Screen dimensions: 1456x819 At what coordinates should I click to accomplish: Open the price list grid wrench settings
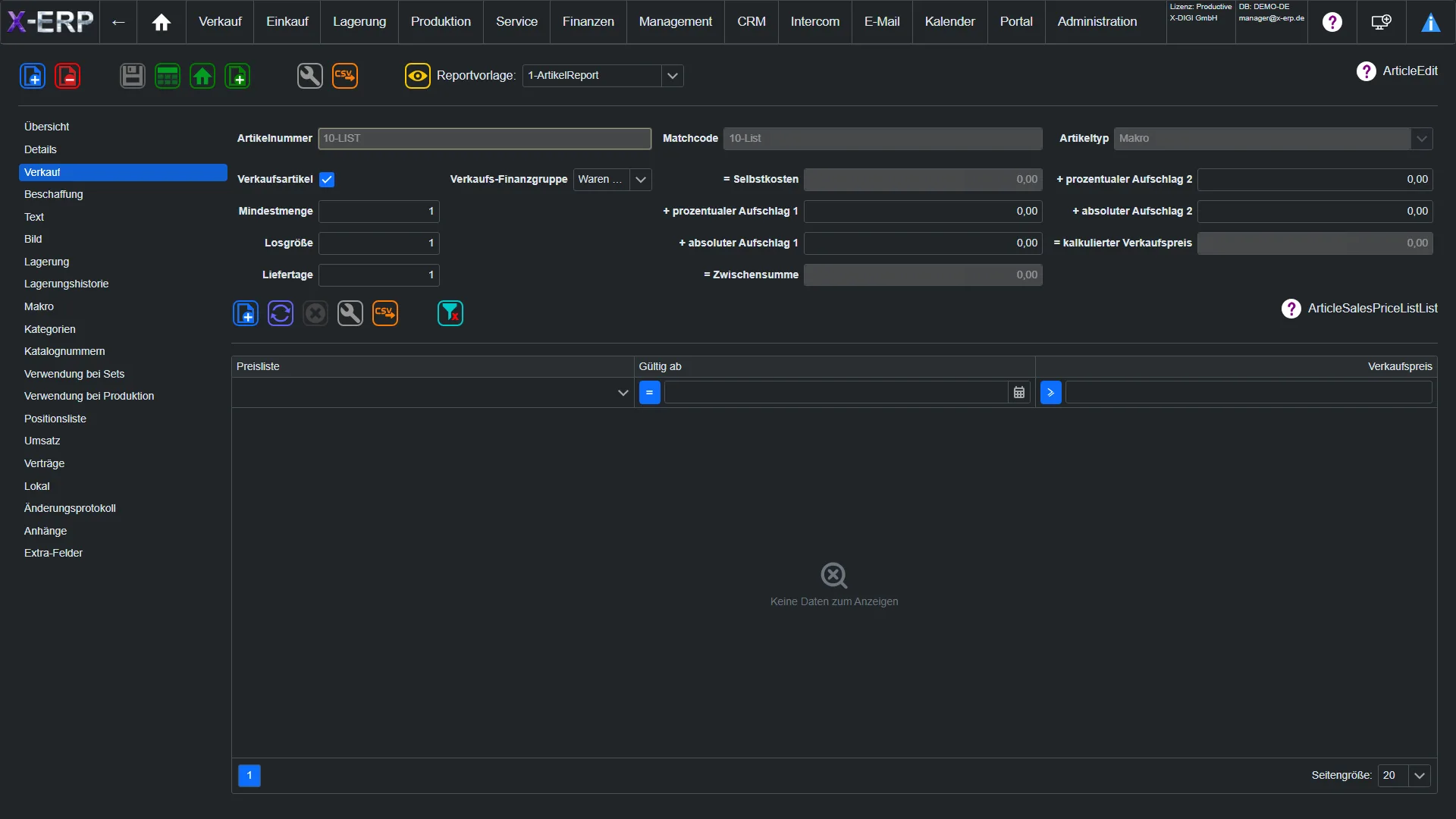[x=350, y=313]
